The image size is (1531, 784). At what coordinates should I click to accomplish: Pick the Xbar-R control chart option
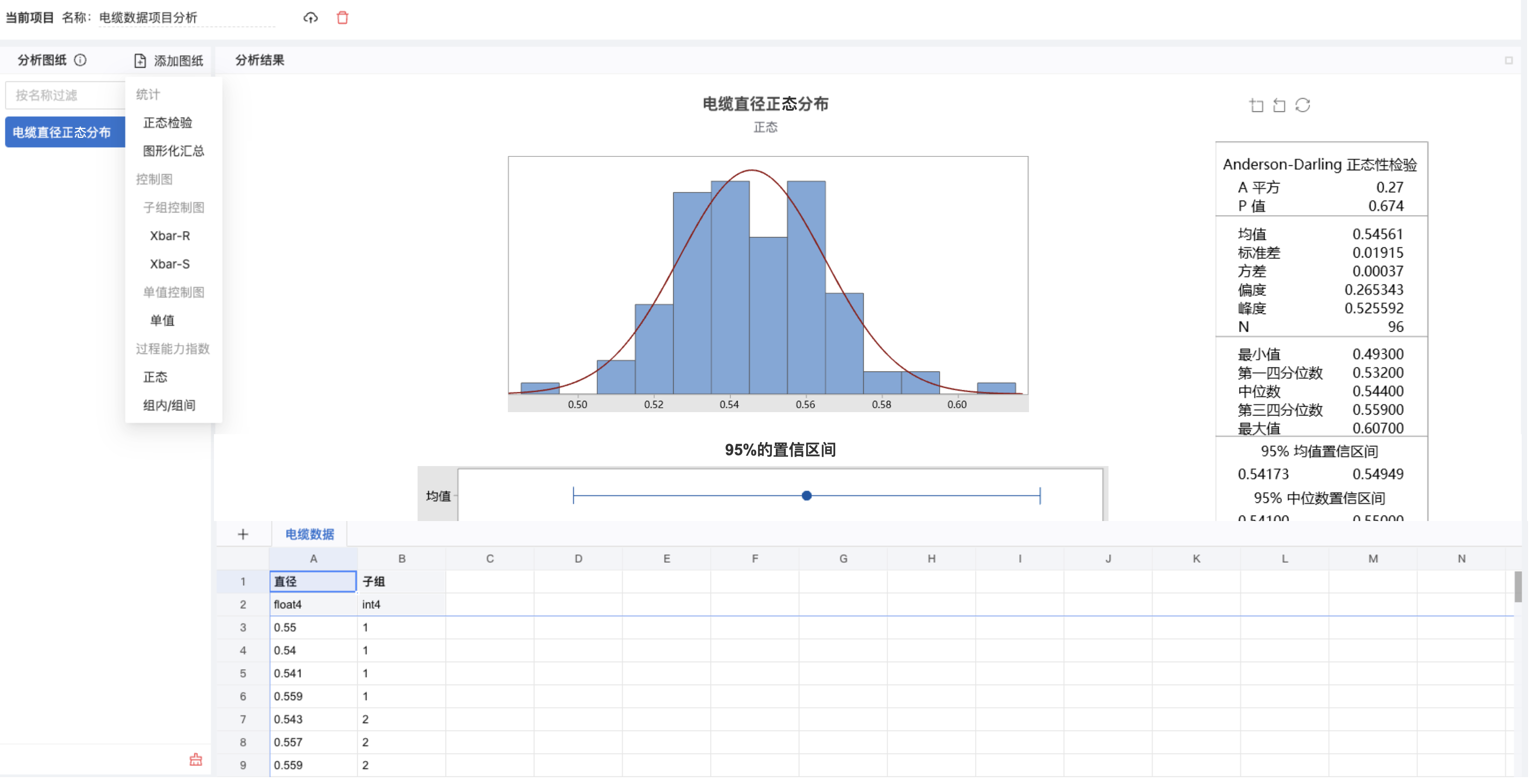coord(170,235)
